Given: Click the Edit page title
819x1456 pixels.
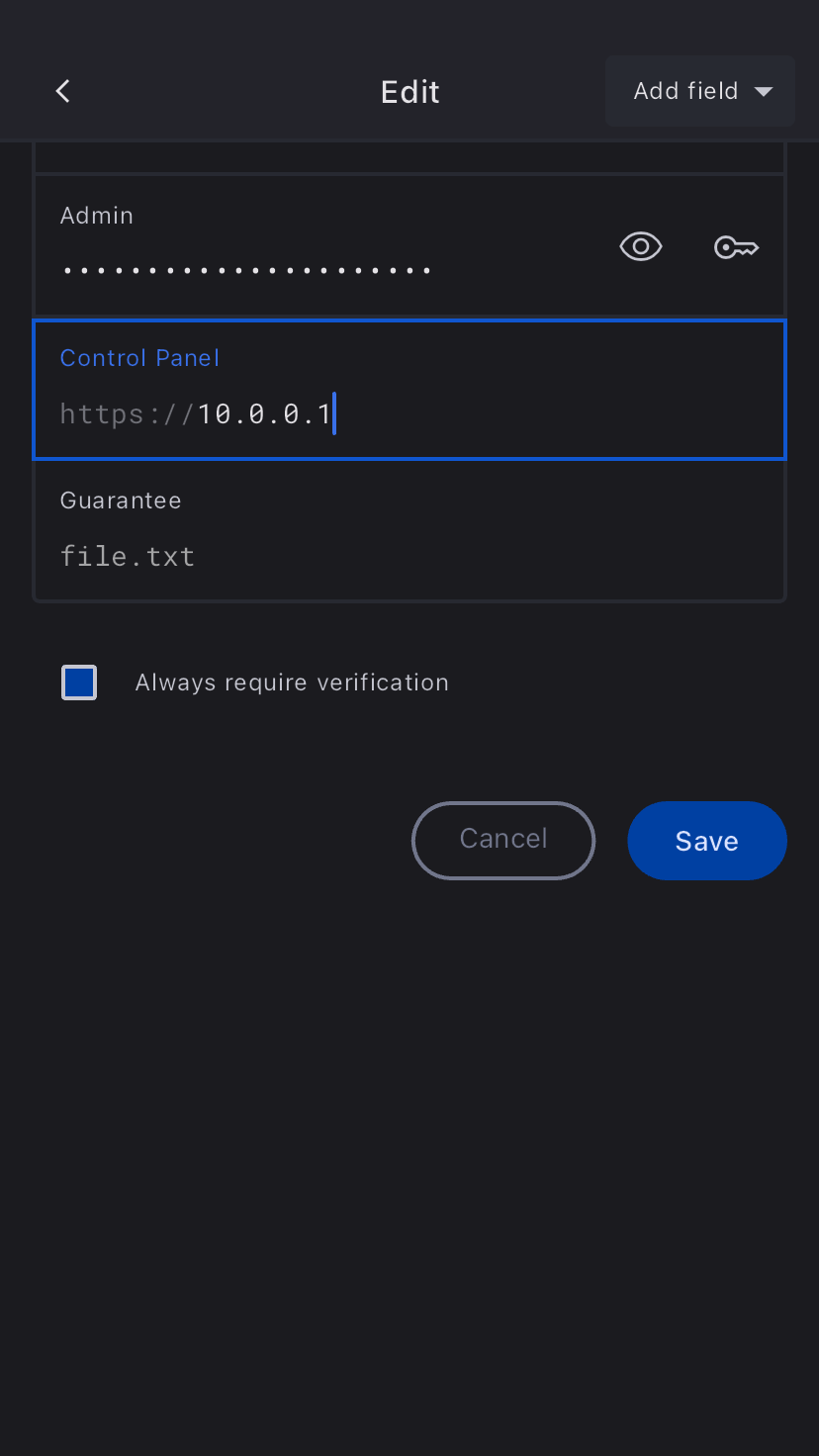Looking at the screenshot, I should click(x=409, y=92).
